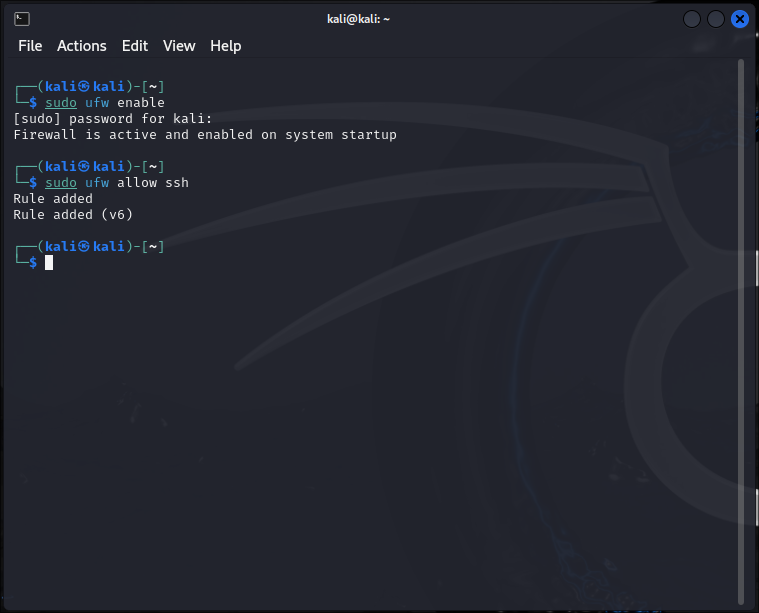Open the File menu

click(x=30, y=46)
